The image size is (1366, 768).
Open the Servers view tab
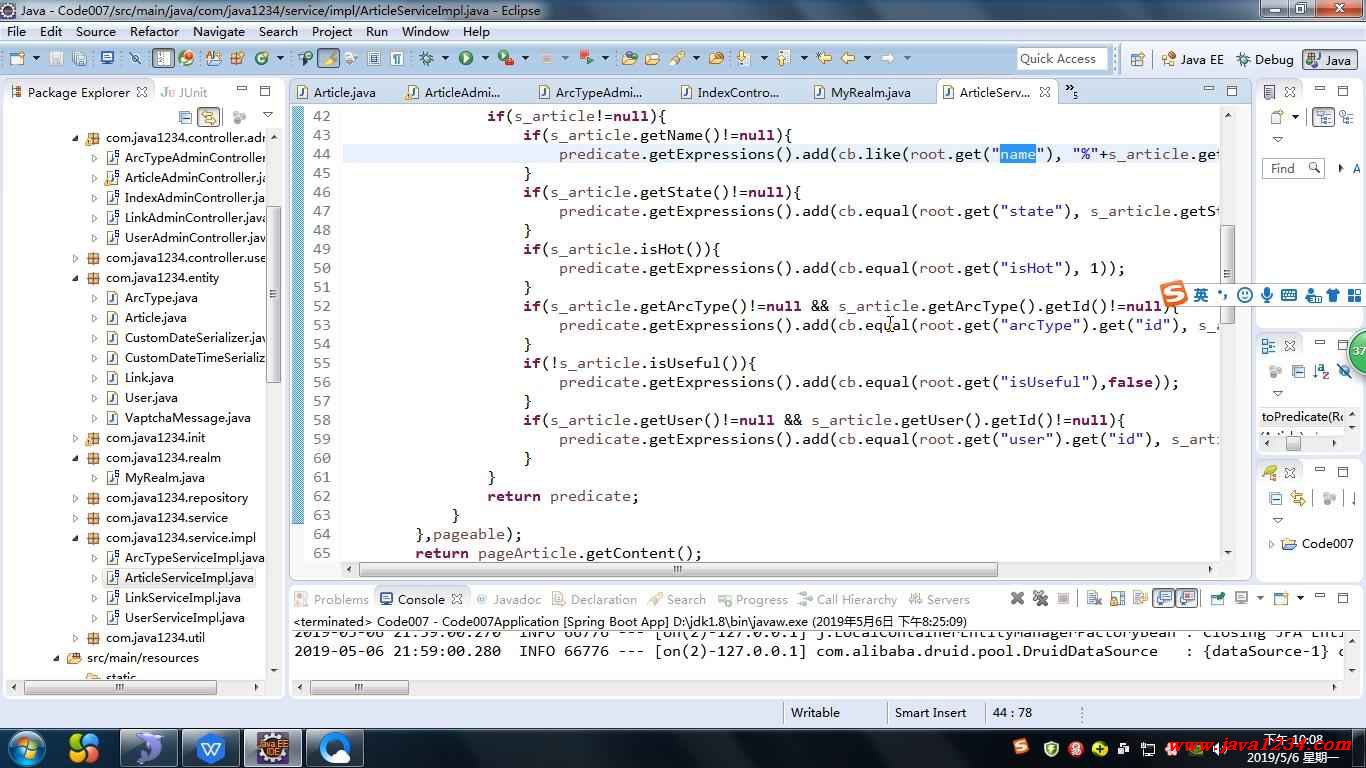pos(939,599)
